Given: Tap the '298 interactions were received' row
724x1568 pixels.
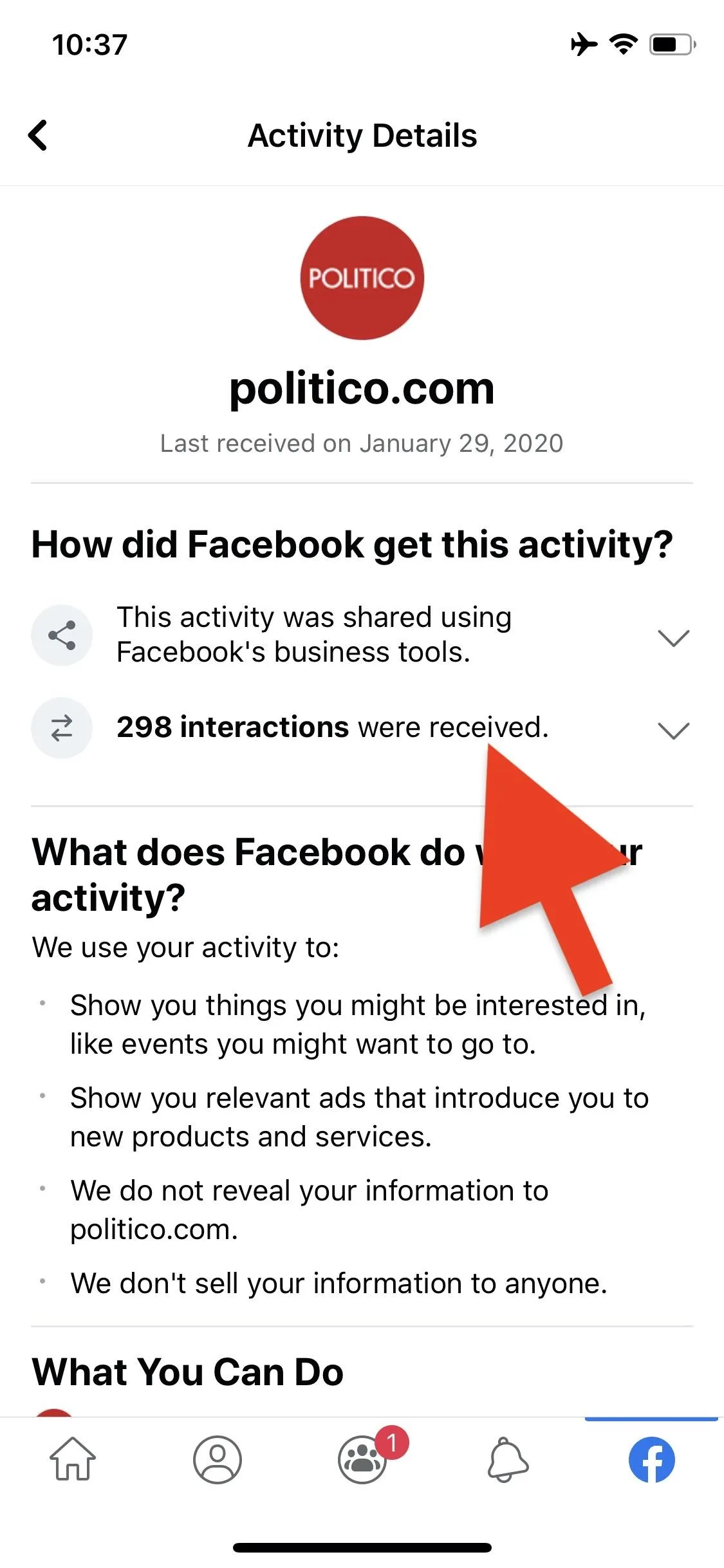Looking at the screenshot, I should click(x=362, y=728).
